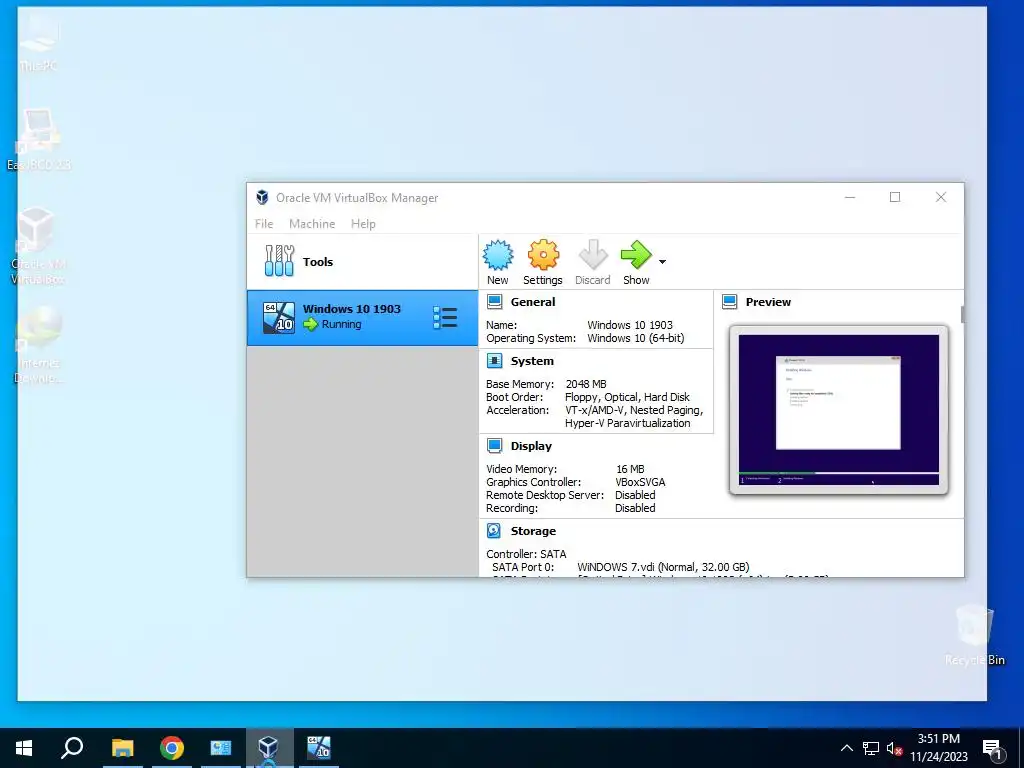Click the 2048 MB base memory value

pos(586,384)
